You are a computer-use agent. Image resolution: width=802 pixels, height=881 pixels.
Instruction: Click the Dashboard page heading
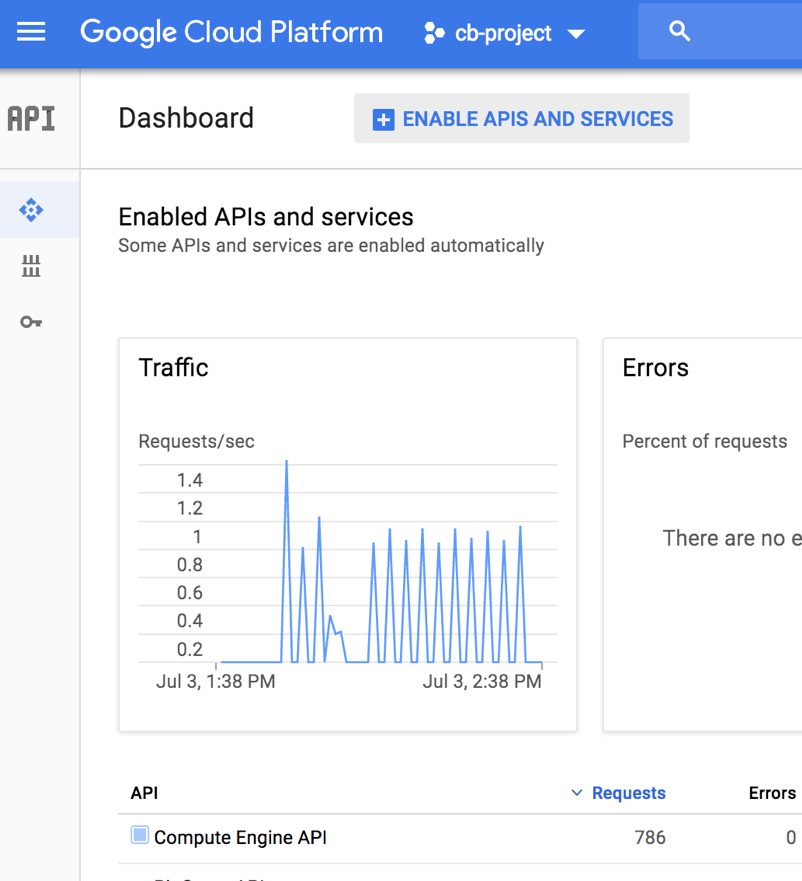tap(186, 118)
